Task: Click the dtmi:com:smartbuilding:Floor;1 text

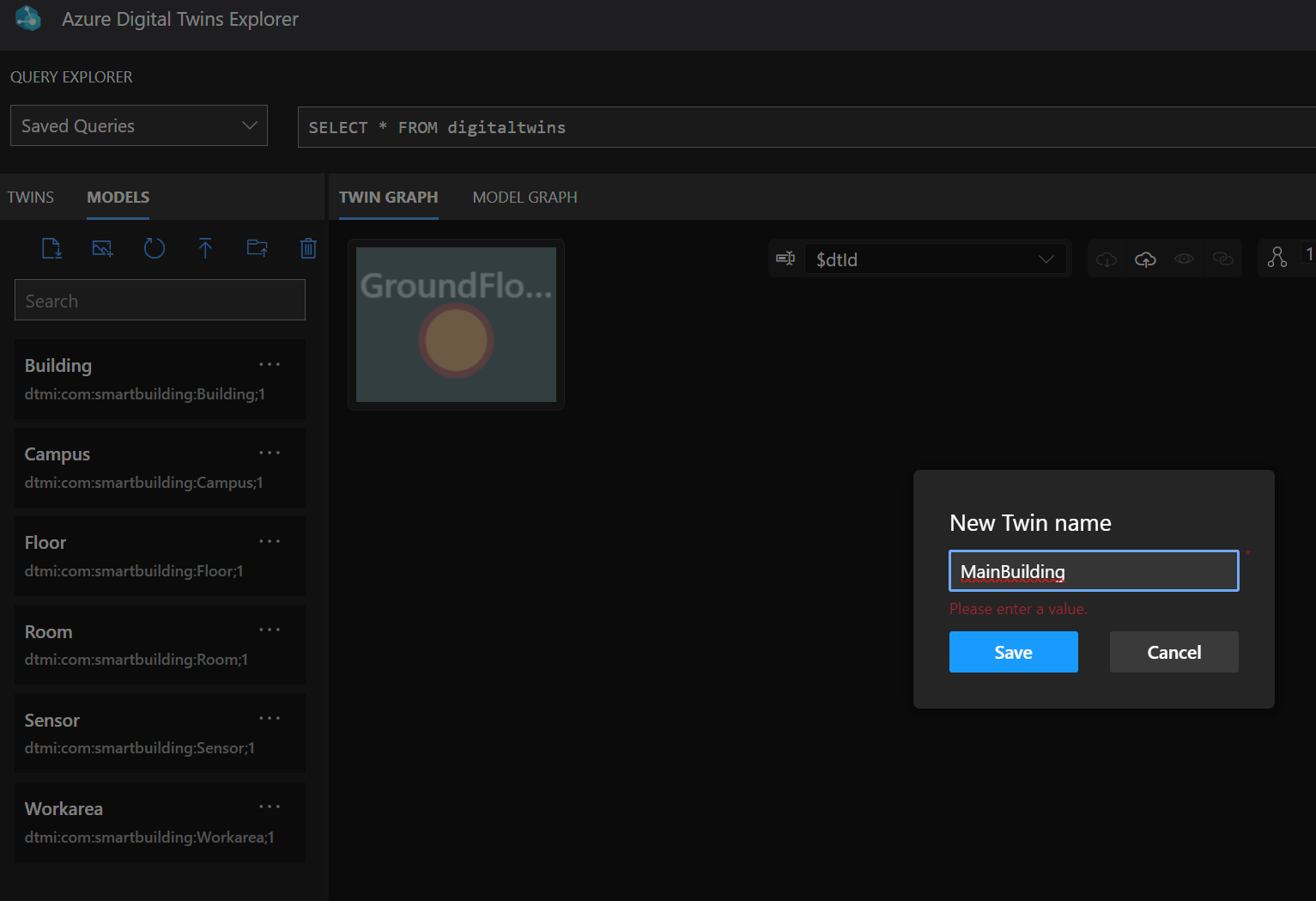Action: pos(134,571)
